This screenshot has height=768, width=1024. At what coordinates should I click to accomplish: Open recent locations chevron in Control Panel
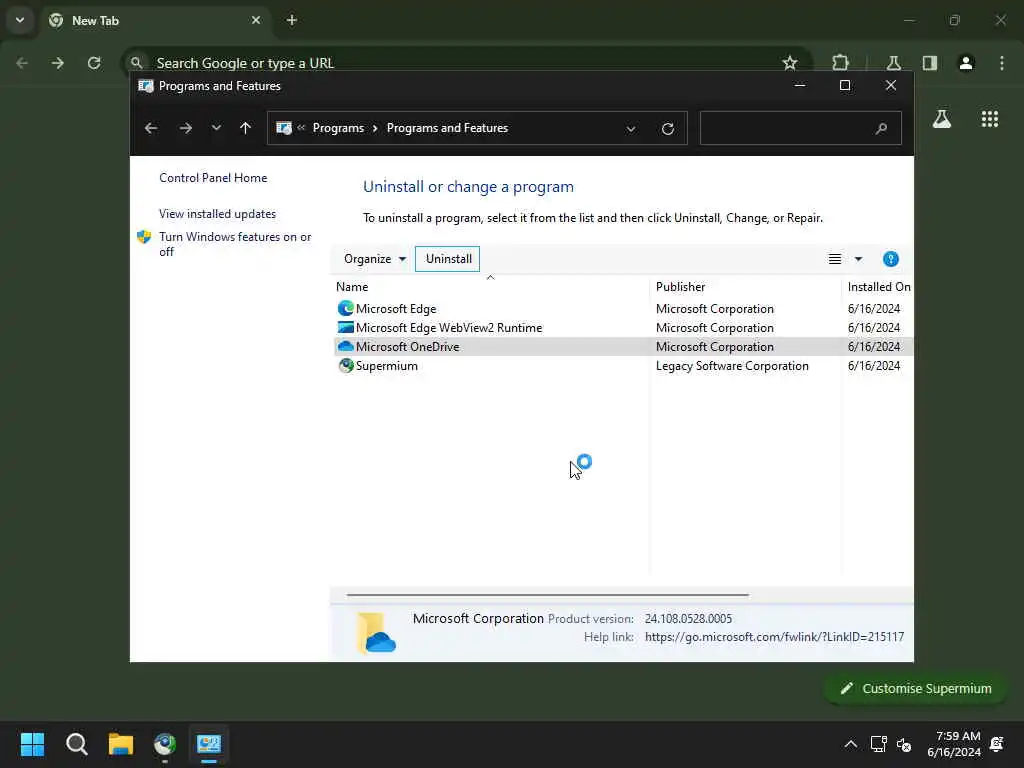(x=216, y=128)
